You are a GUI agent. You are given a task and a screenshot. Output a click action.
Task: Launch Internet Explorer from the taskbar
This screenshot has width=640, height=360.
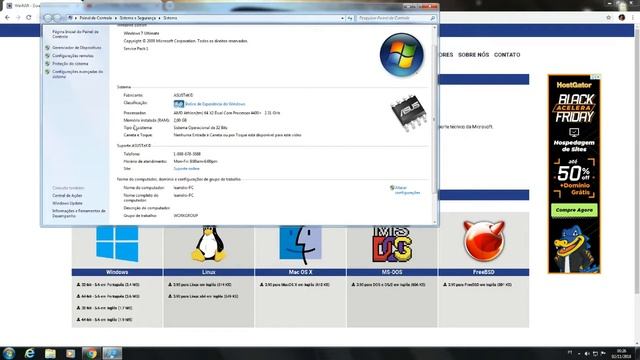pos(29,353)
